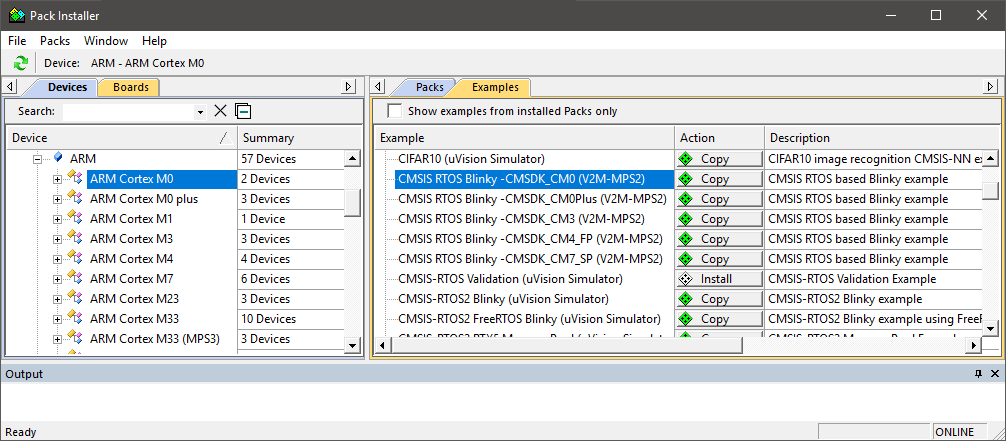This screenshot has width=1006, height=441.
Task: Pin the Output panel
Action: point(978,374)
